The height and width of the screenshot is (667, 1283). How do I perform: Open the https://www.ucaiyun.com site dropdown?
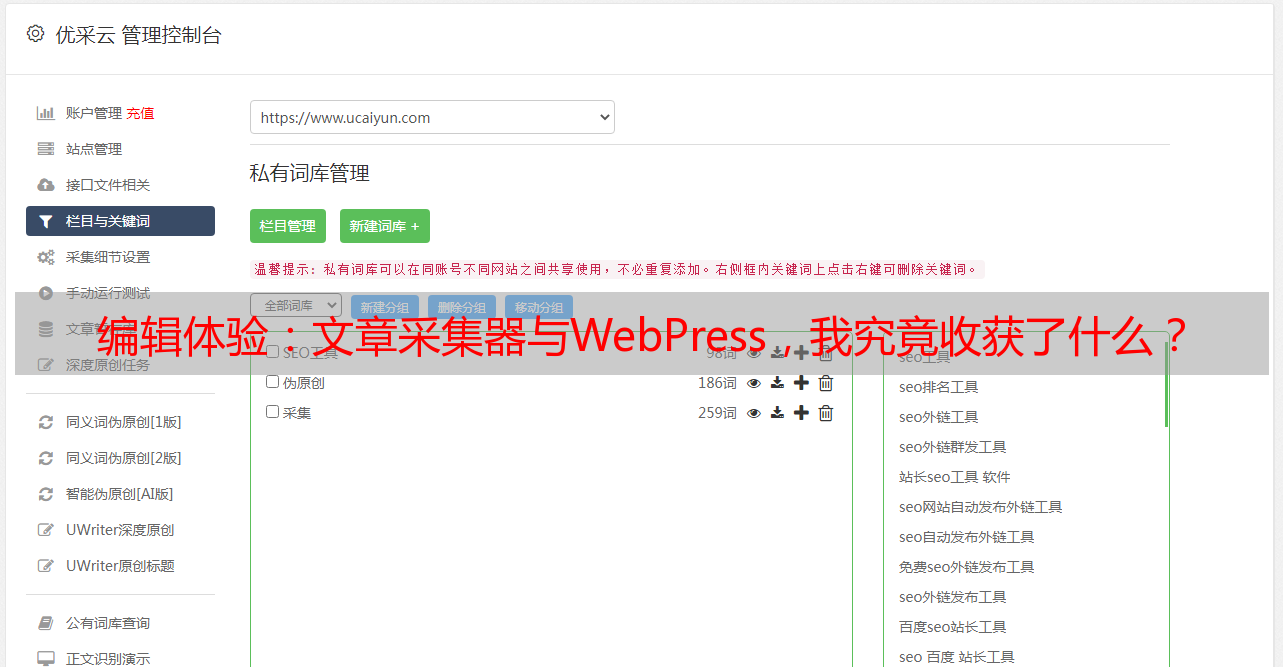[x=432, y=117]
